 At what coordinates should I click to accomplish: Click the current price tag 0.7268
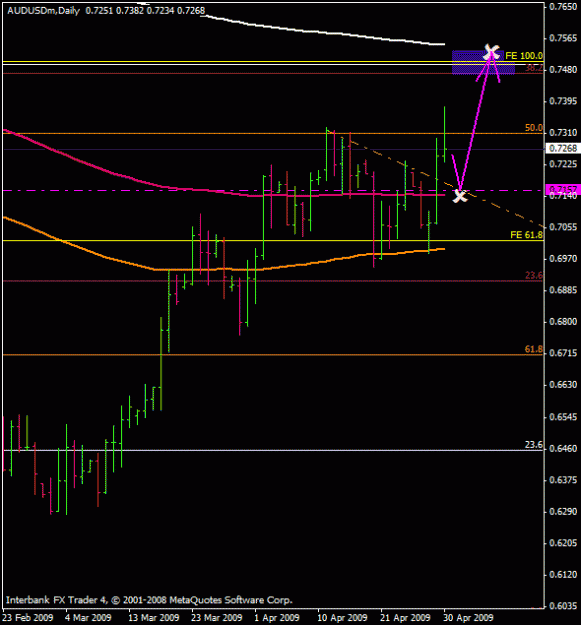563,148
